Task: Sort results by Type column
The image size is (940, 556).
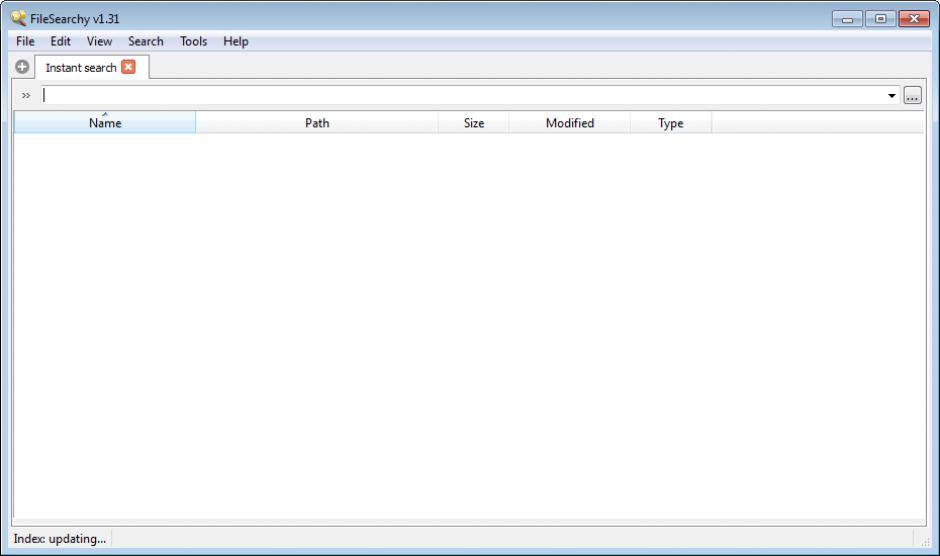Action: coord(670,122)
